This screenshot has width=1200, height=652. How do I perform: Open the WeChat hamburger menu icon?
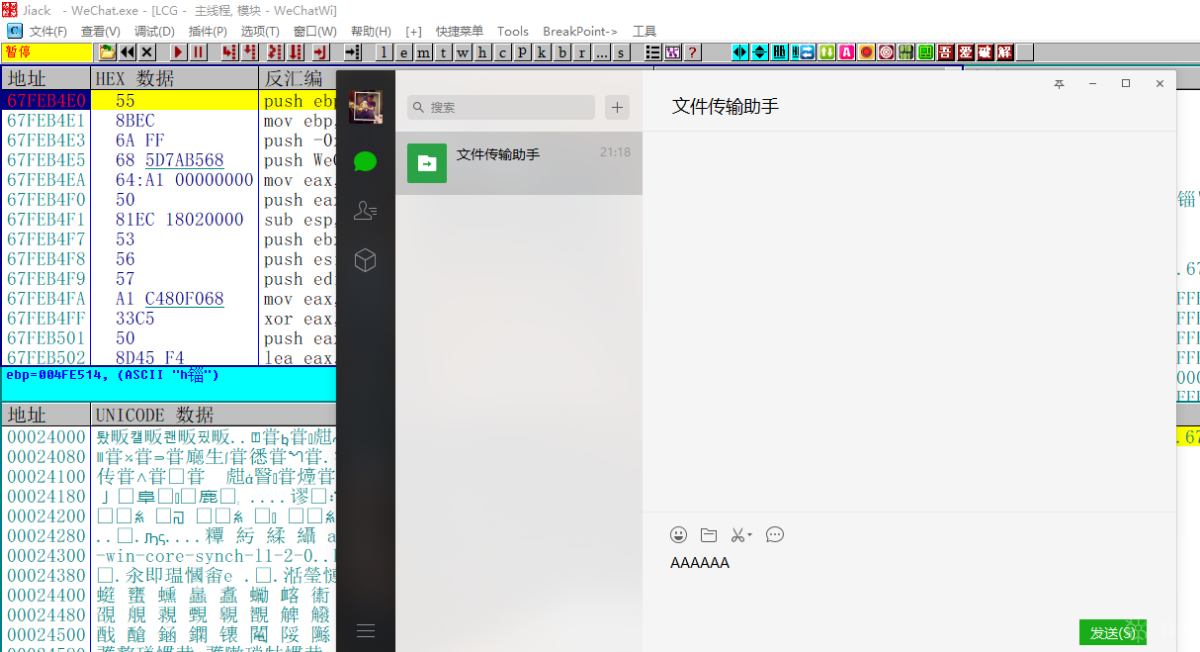365,631
